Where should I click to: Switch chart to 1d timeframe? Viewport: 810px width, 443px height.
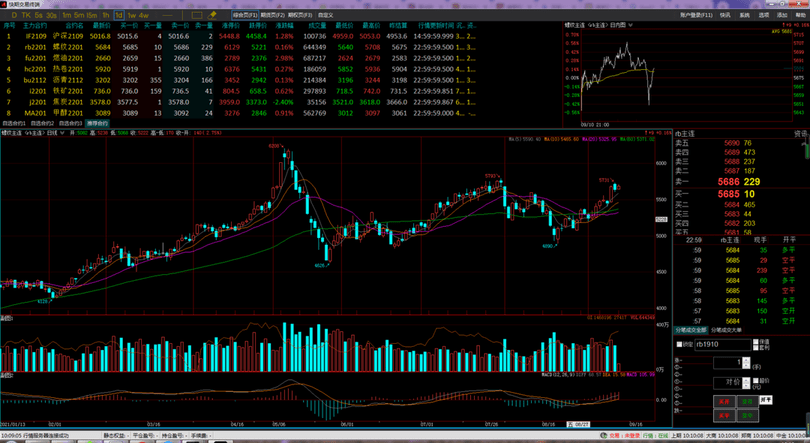tap(119, 16)
